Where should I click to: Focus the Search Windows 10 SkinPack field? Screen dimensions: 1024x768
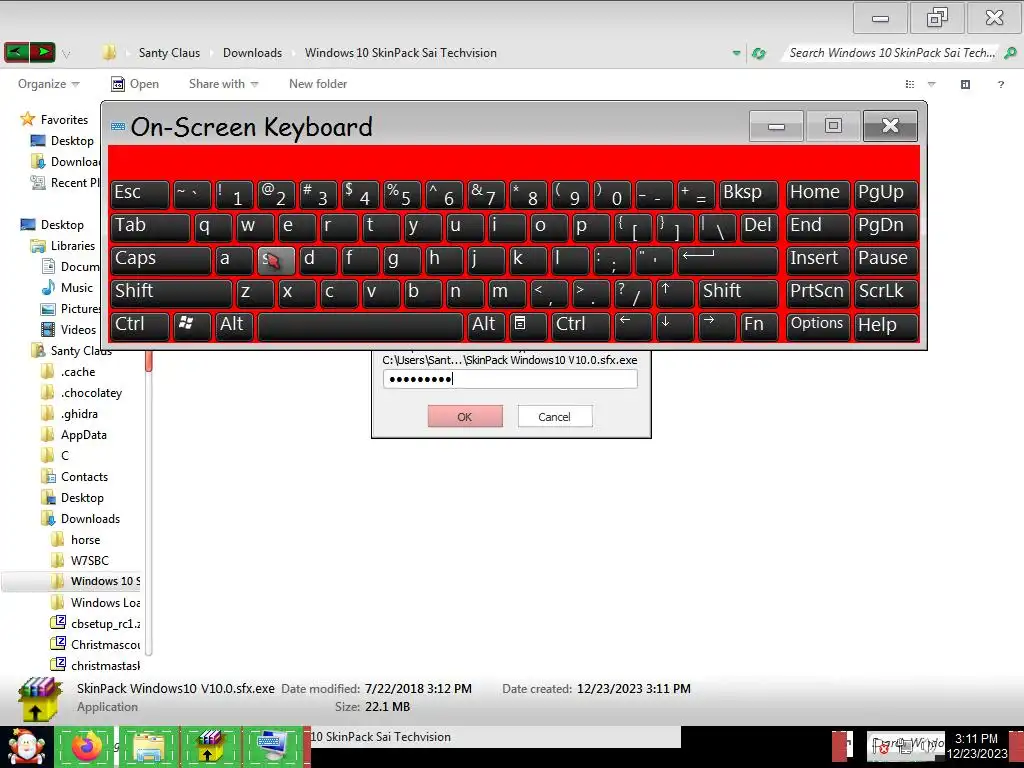(x=891, y=53)
